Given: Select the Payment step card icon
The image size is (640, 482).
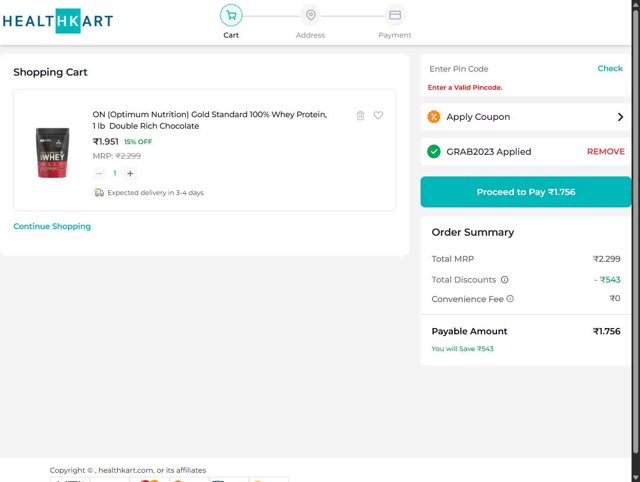Looking at the screenshot, I should (x=395, y=16).
